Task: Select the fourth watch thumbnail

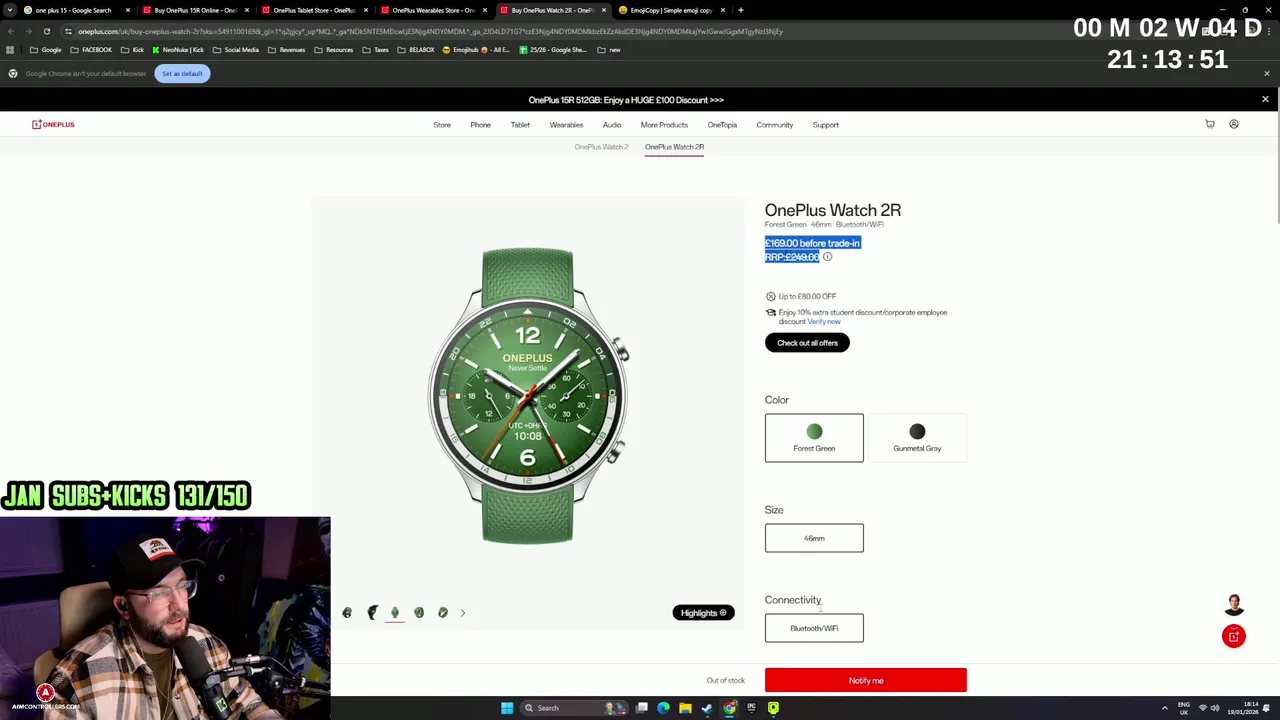Action: pos(419,612)
